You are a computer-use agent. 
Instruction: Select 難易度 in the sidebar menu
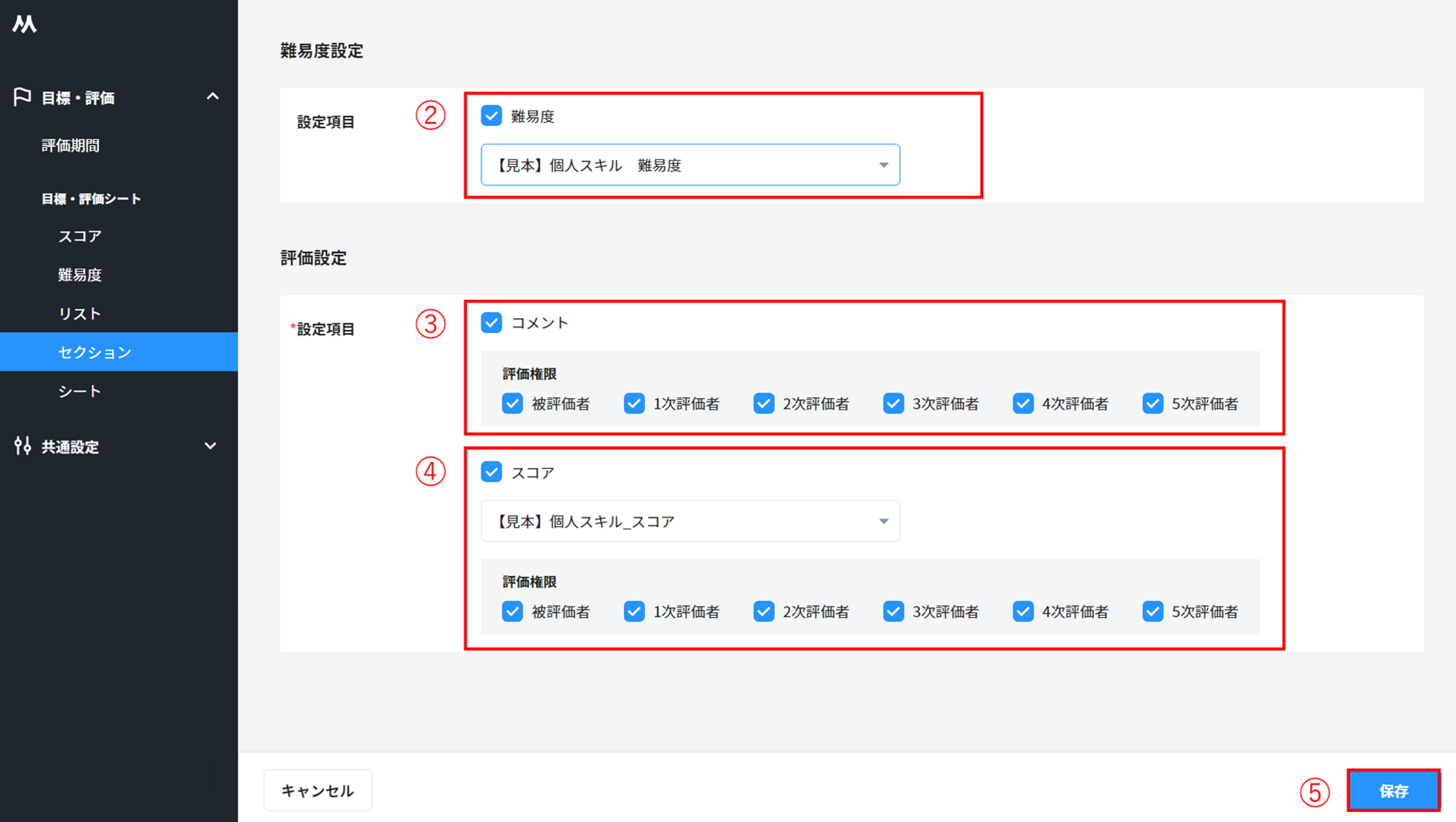pos(80,275)
